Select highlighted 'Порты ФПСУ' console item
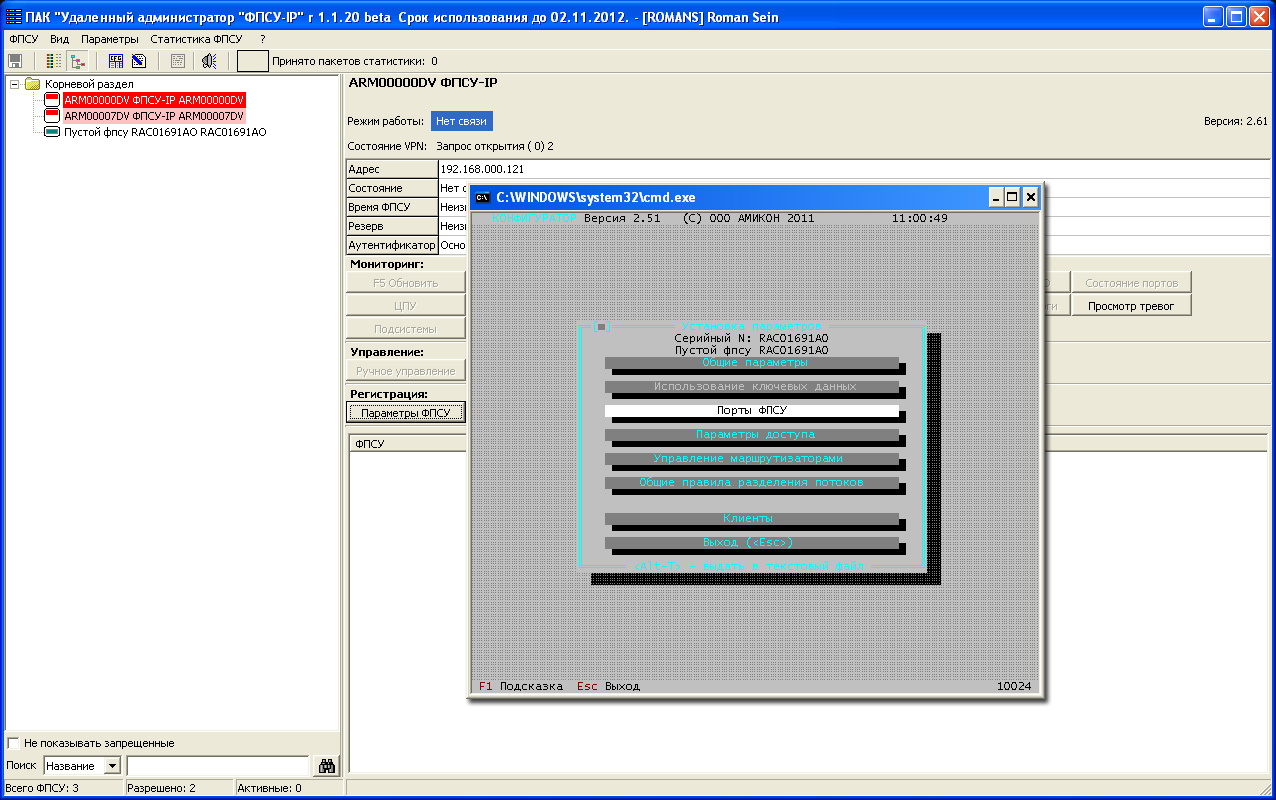This screenshot has width=1276, height=800. tap(752, 410)
